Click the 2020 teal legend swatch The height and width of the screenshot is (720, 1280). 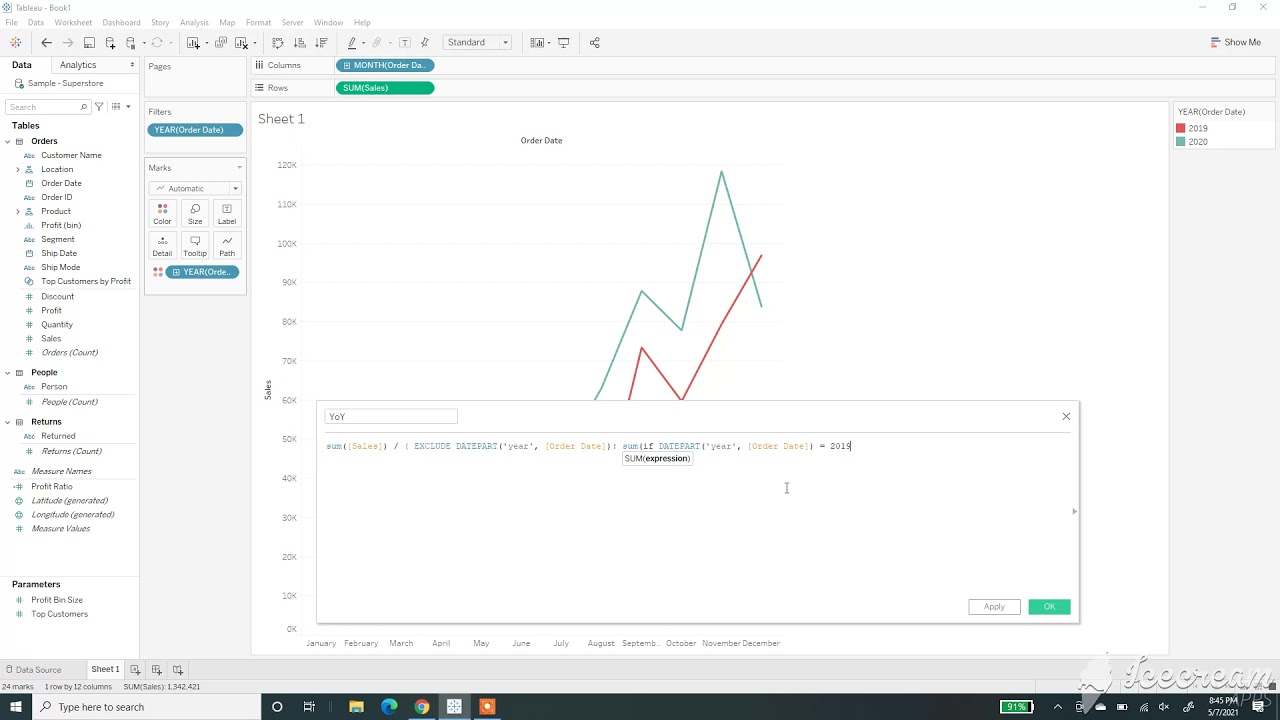1181,142
